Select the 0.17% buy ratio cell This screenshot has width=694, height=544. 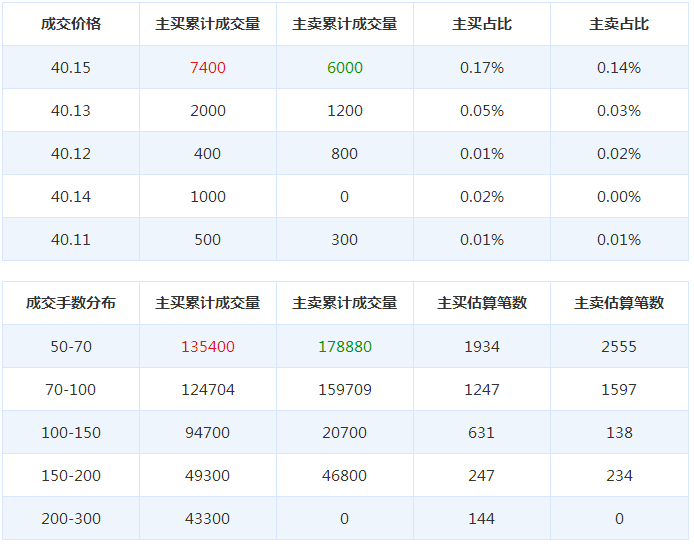click(482, 68)
